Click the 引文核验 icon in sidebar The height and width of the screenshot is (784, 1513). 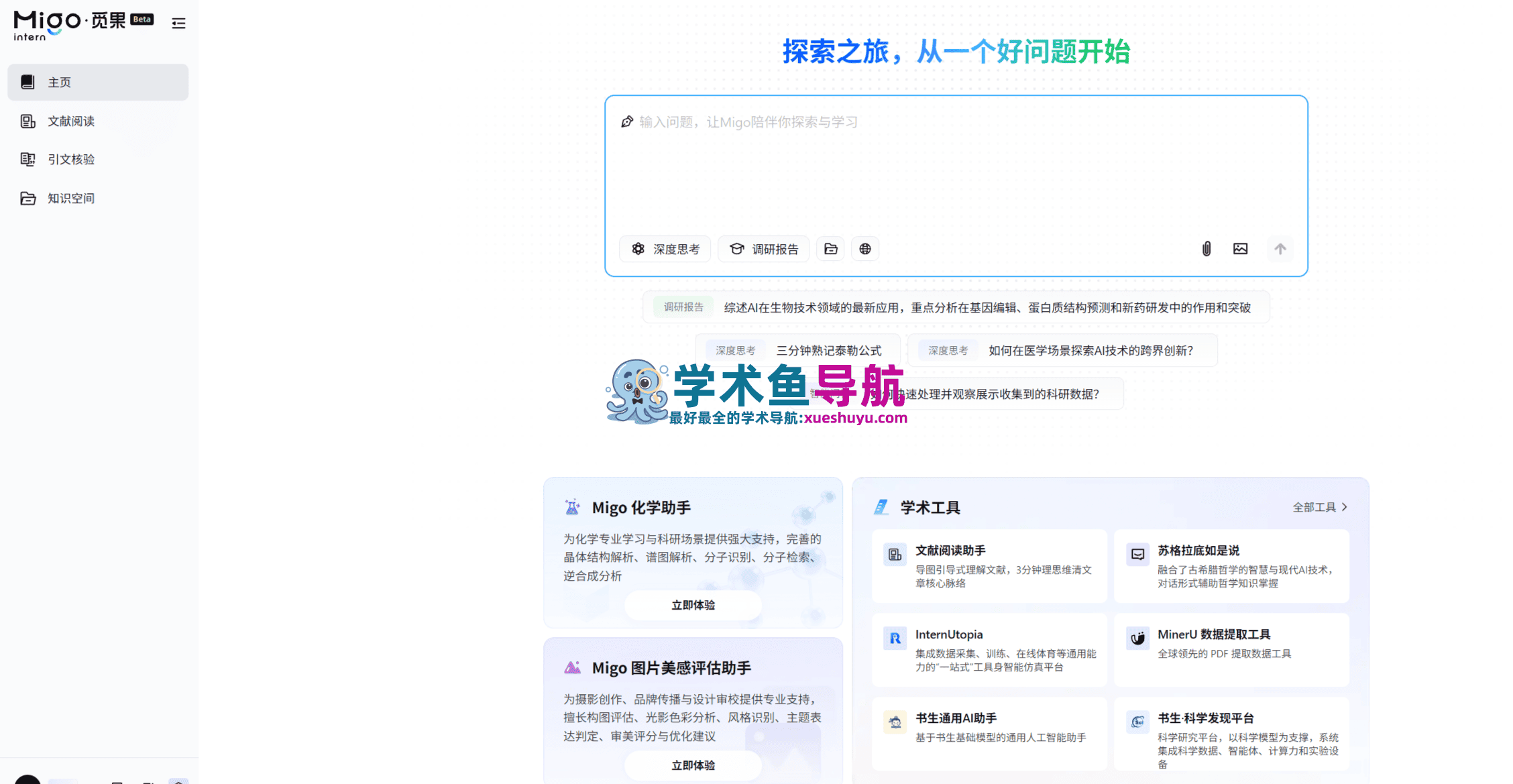tap(27, 160)
